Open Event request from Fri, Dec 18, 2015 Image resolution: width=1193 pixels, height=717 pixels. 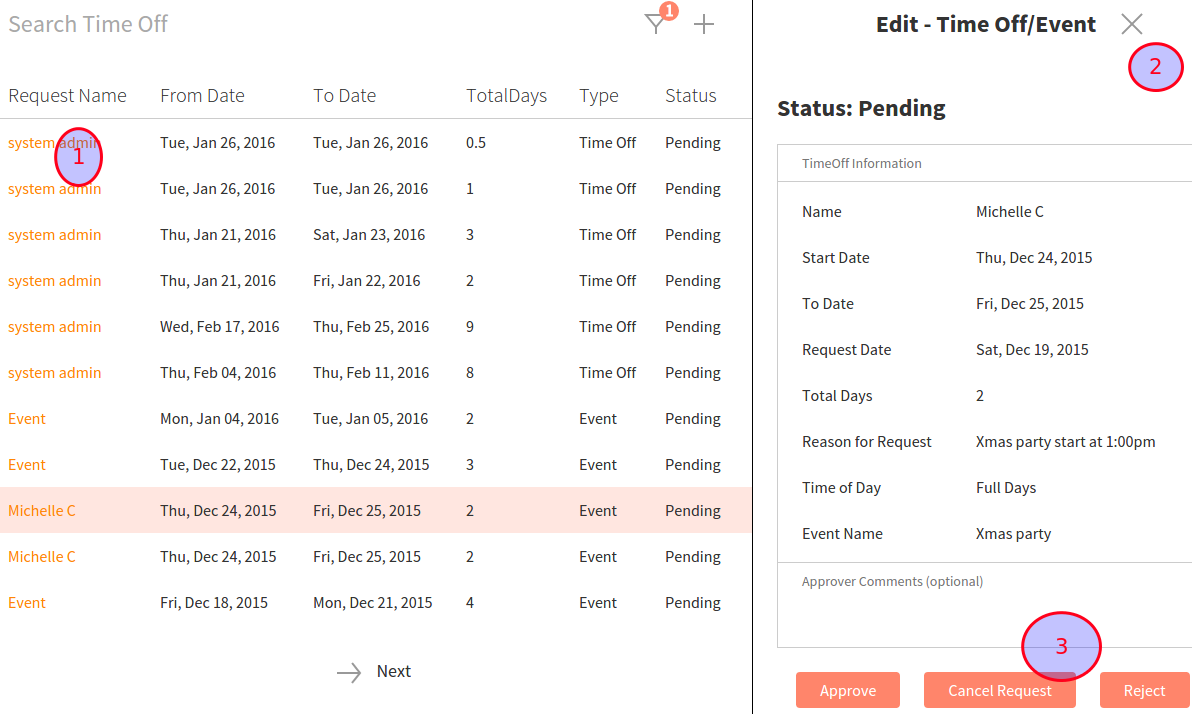(27, 603)
